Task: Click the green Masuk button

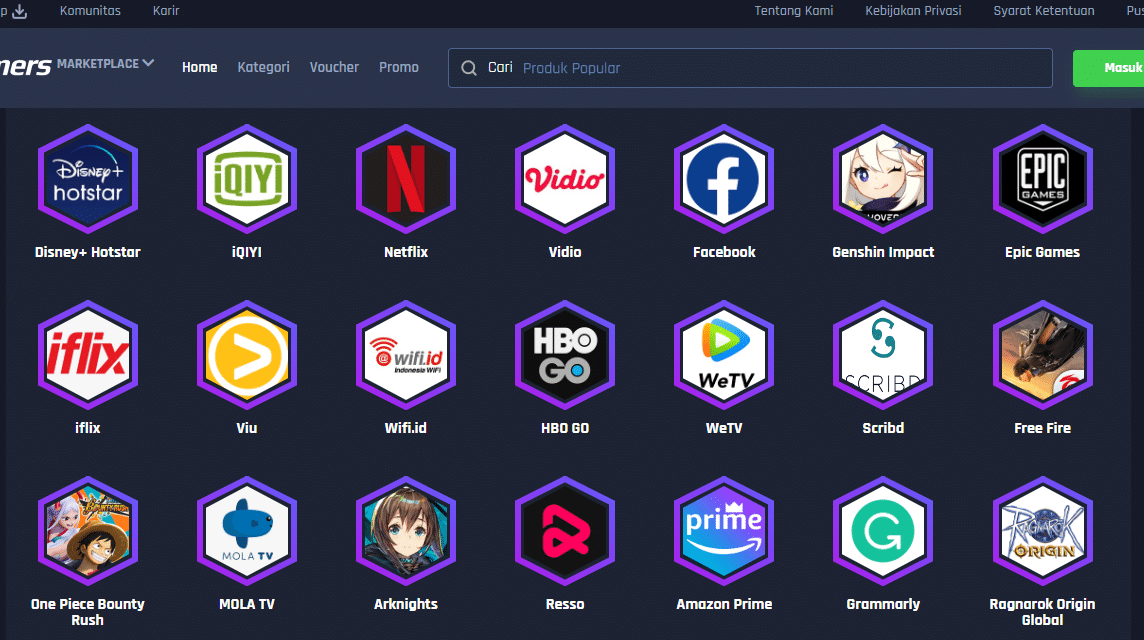Action: click(1109, 68)
